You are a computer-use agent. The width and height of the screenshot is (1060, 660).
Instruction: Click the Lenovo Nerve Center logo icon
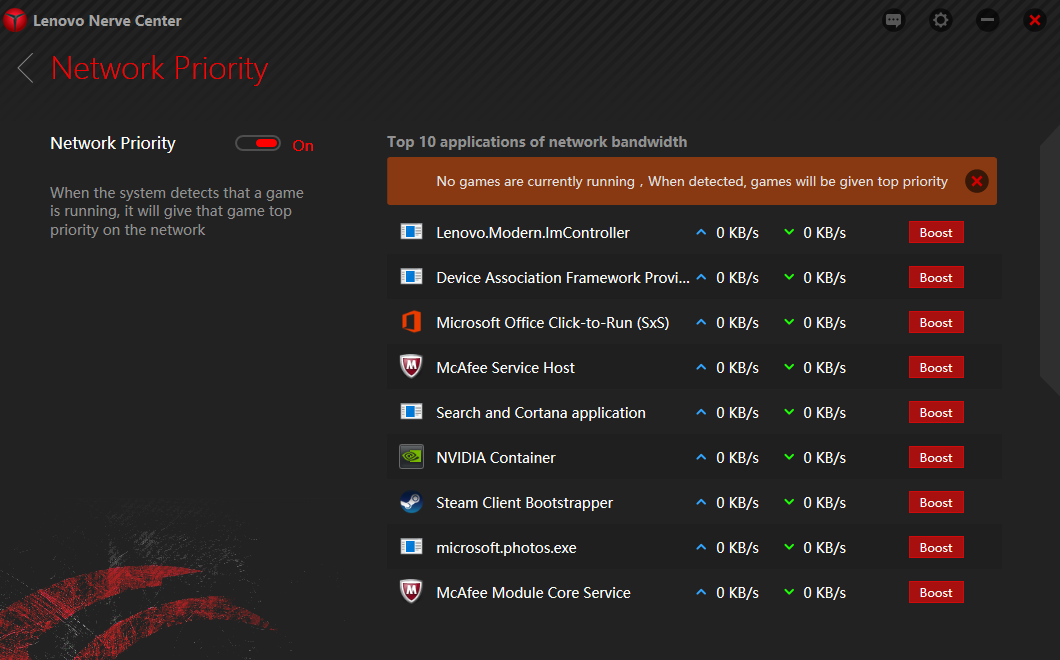15,20
